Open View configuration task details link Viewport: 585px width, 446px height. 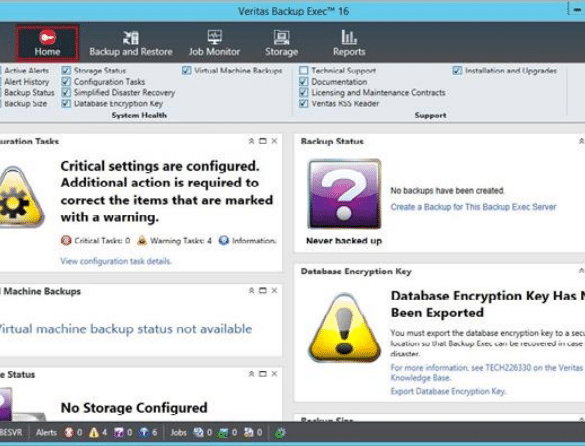point(116,261)
